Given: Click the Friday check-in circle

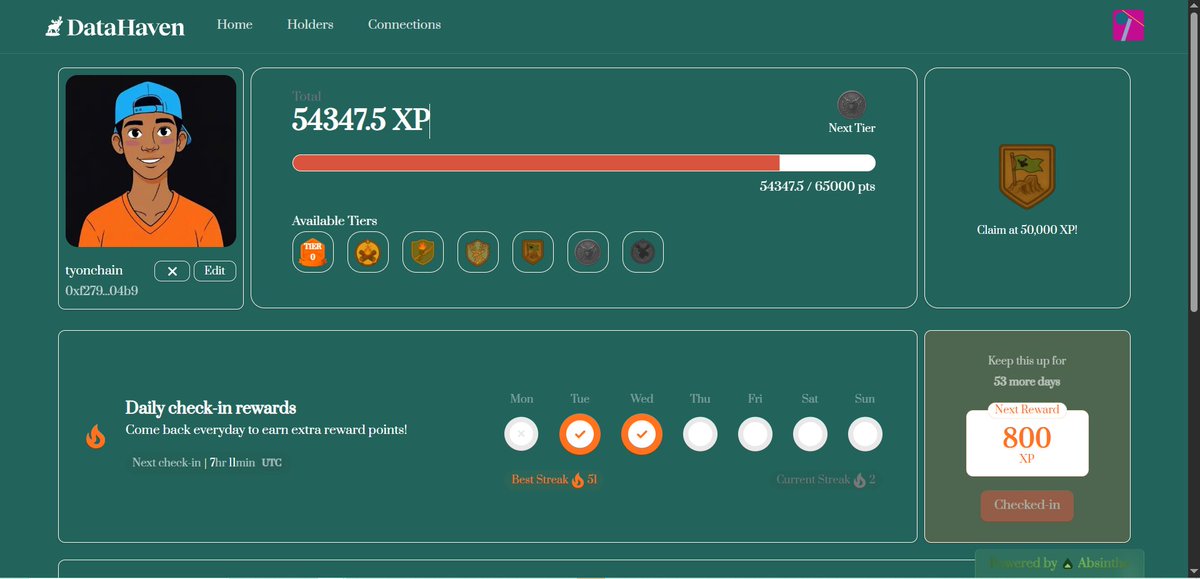Looking at the screenshot, I should 755,434.
